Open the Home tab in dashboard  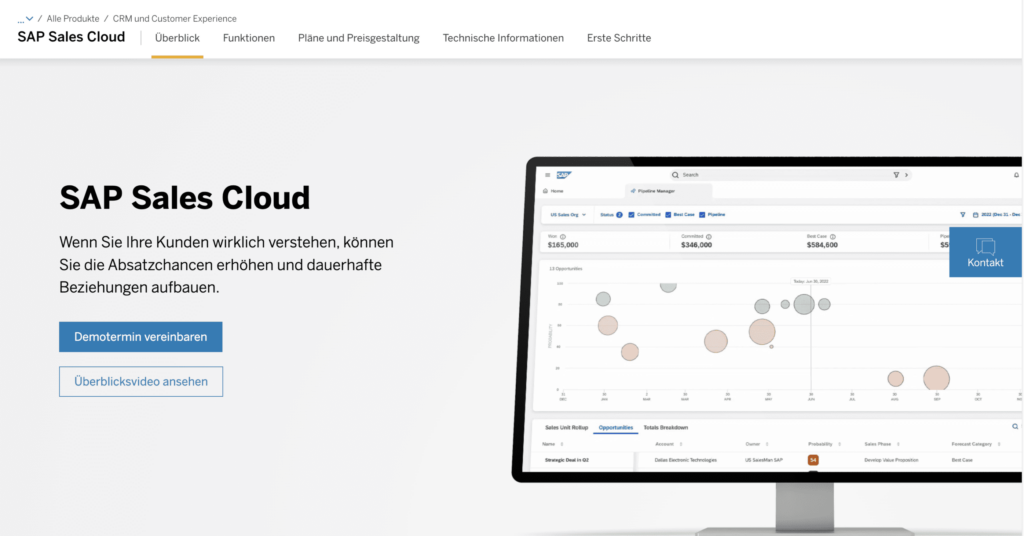[553, 191]
